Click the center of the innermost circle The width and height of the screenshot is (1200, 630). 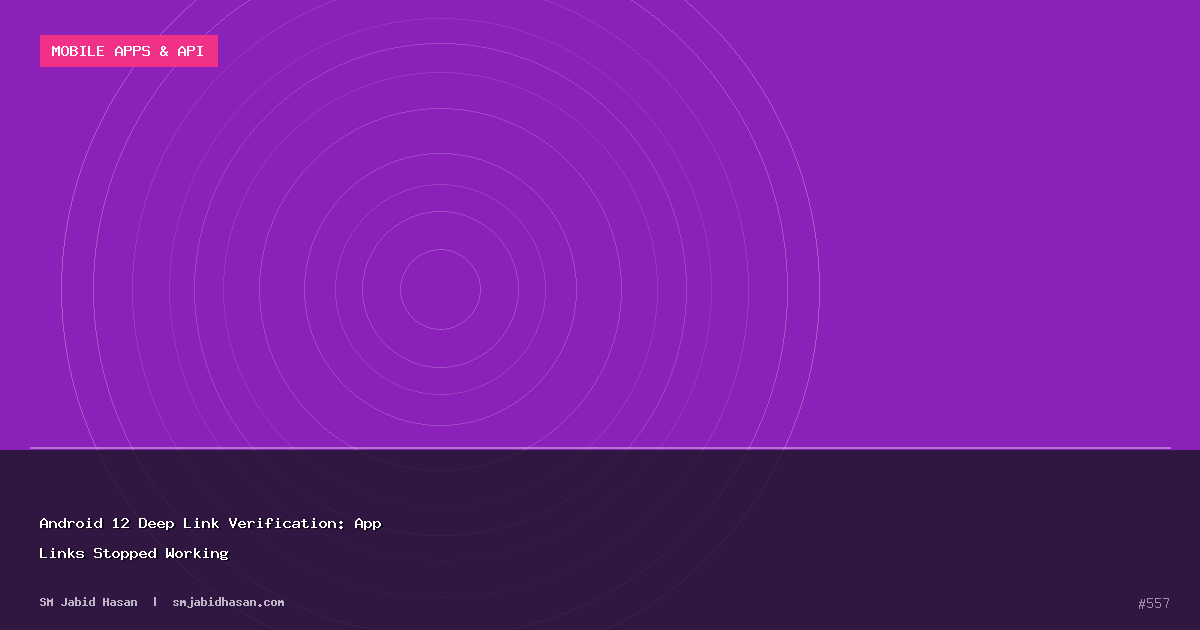[440, 289]
